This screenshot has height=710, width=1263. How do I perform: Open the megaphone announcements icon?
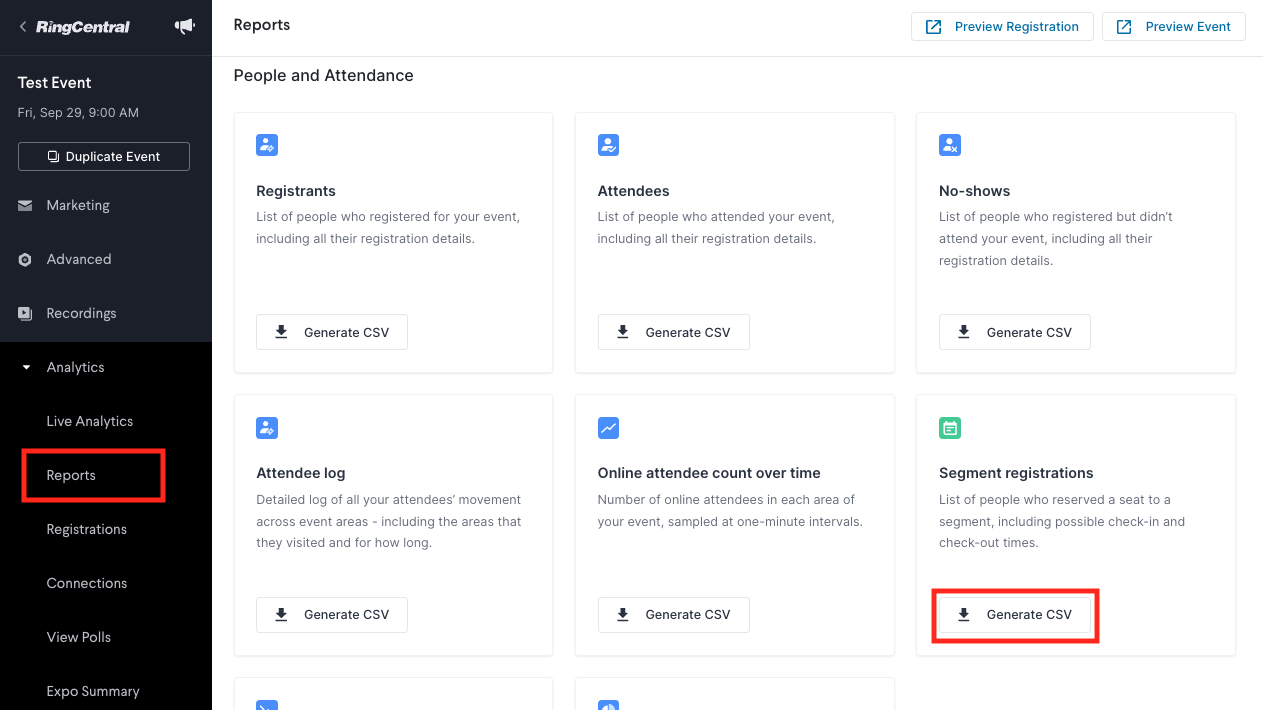[x=185, y=27]
